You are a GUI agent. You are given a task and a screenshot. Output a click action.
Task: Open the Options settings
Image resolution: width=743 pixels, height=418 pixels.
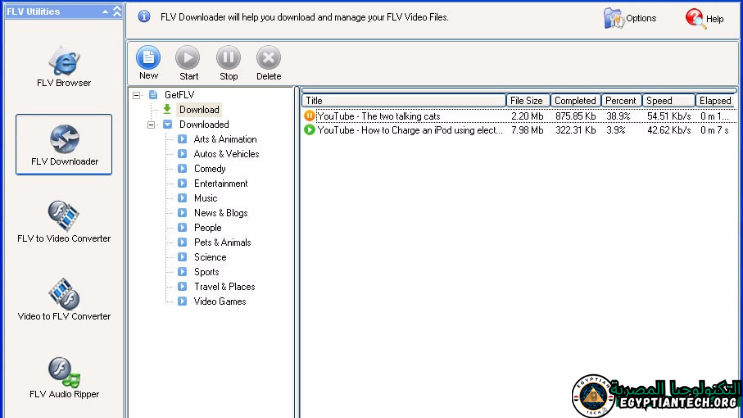coord(630,18)
